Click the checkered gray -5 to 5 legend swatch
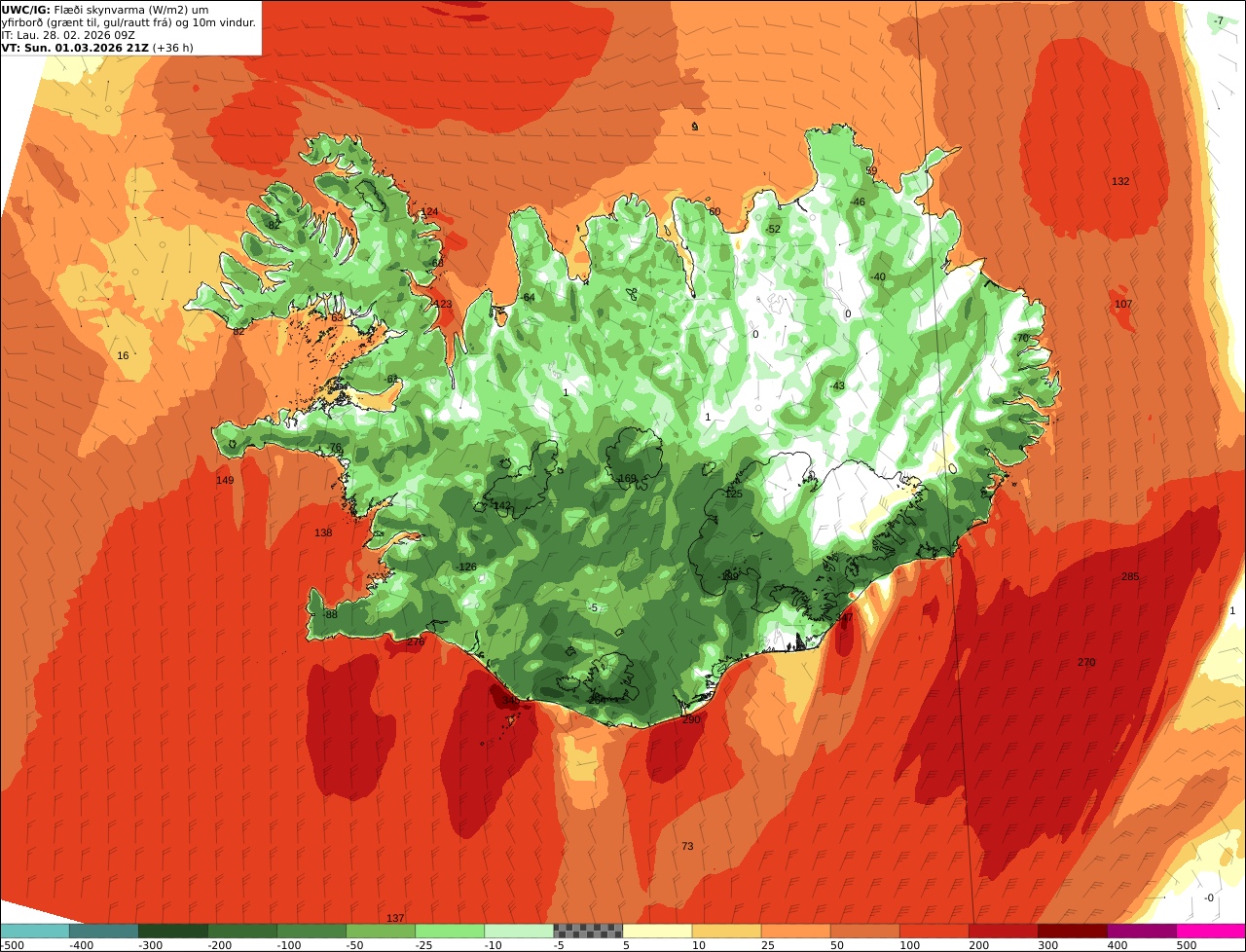This screenshot has width=1246, height=952. click(588, 931)
